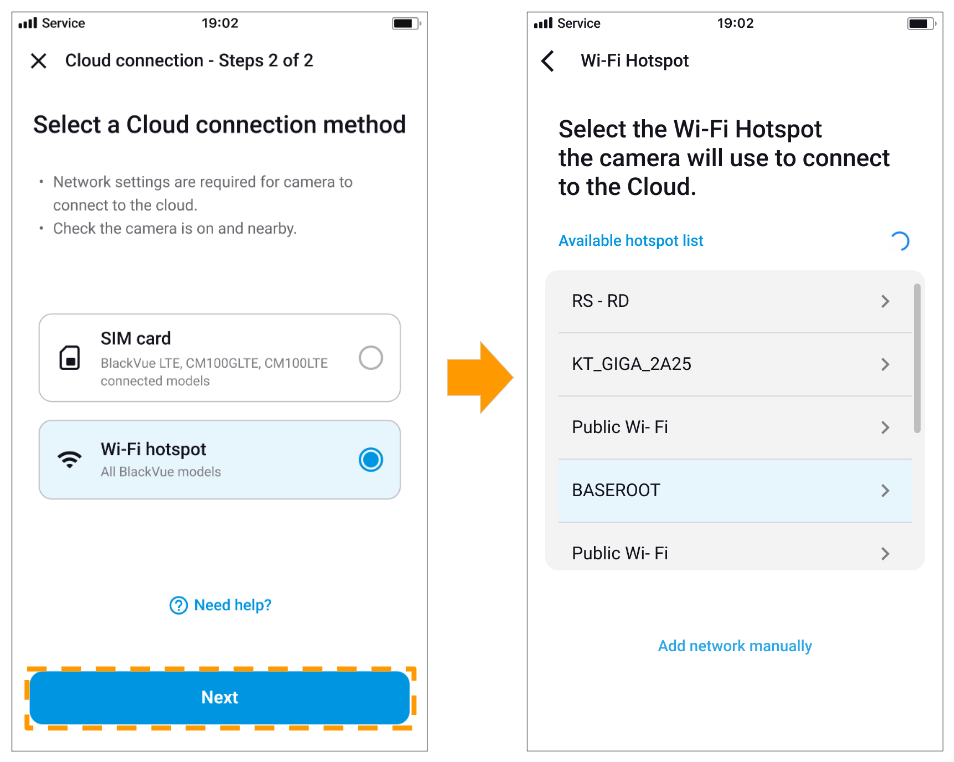Open the BASEROOT hotspot chevron
954x762 pixels.
[885, 491]
